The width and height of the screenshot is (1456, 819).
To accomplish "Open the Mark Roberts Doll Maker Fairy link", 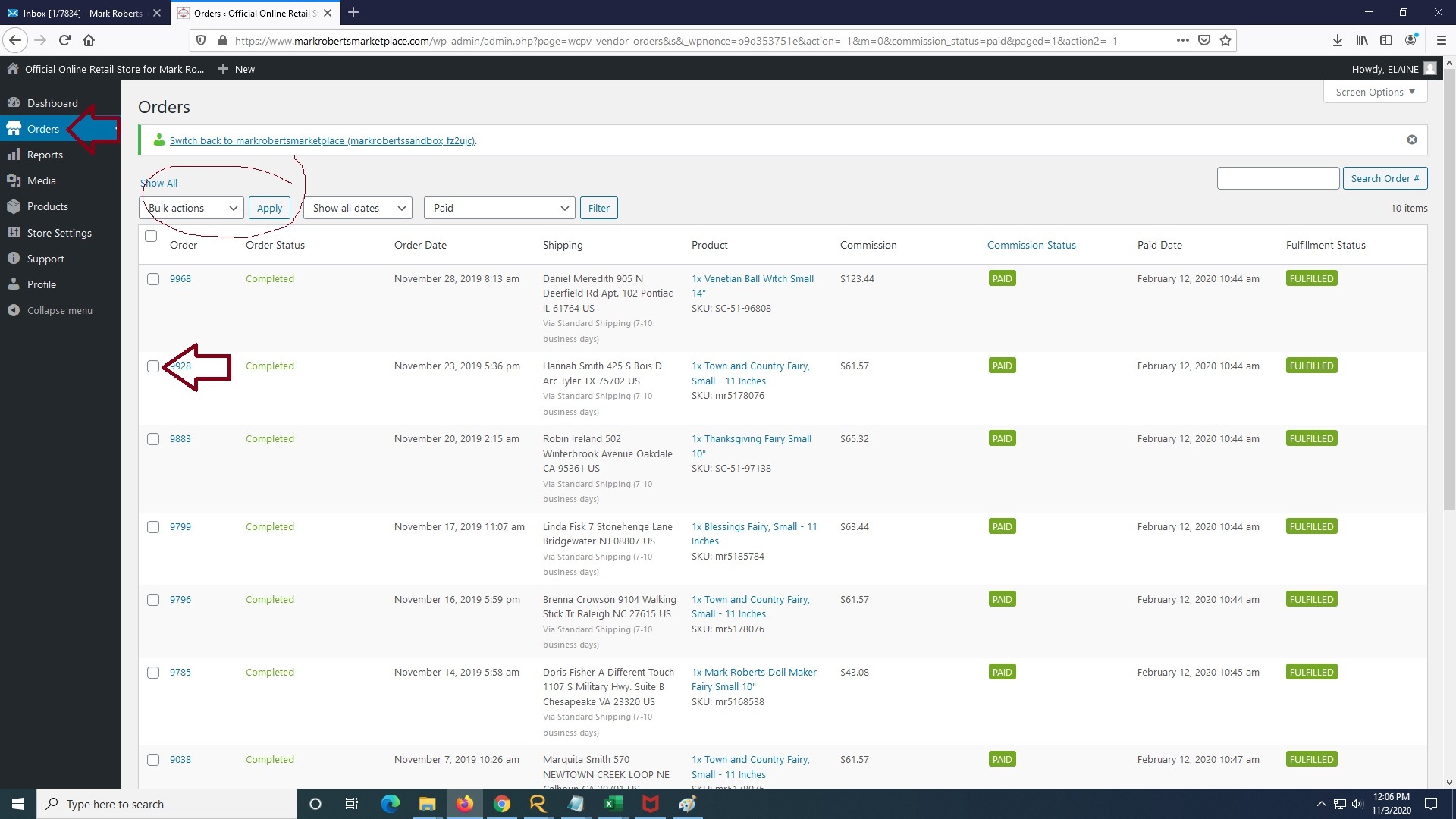I will 754,679.
